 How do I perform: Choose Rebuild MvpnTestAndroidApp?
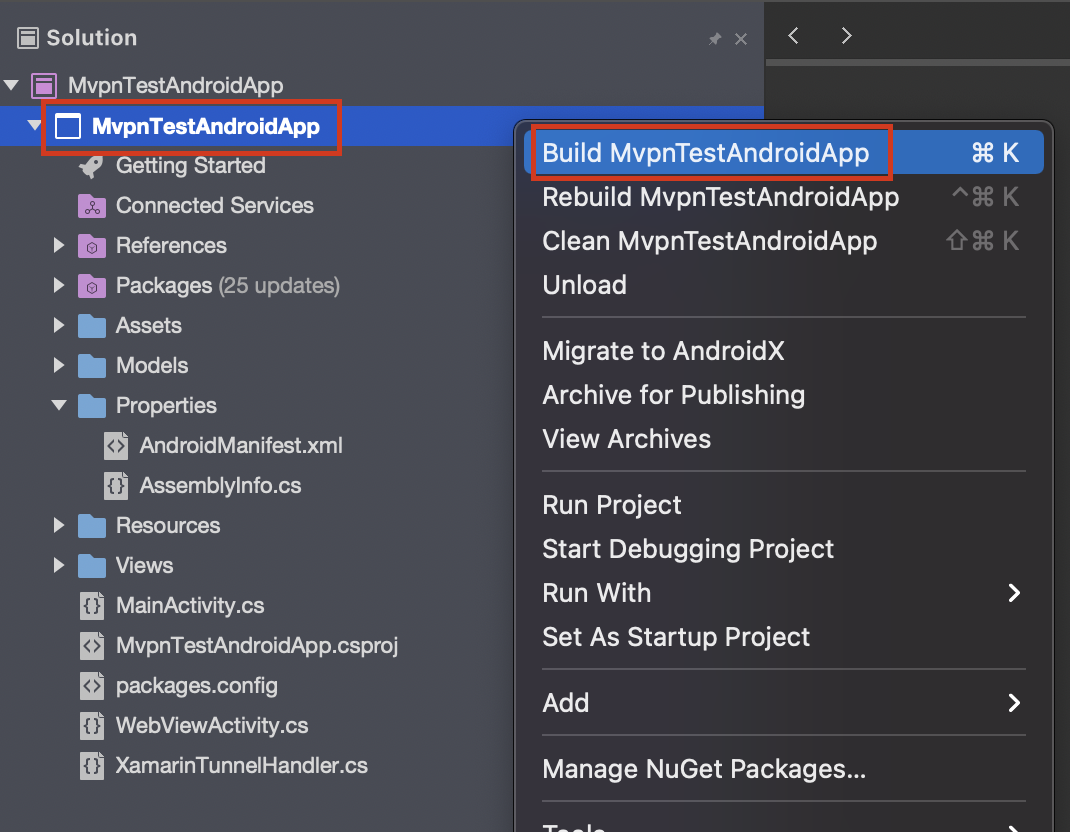click(x=783, y=197)
